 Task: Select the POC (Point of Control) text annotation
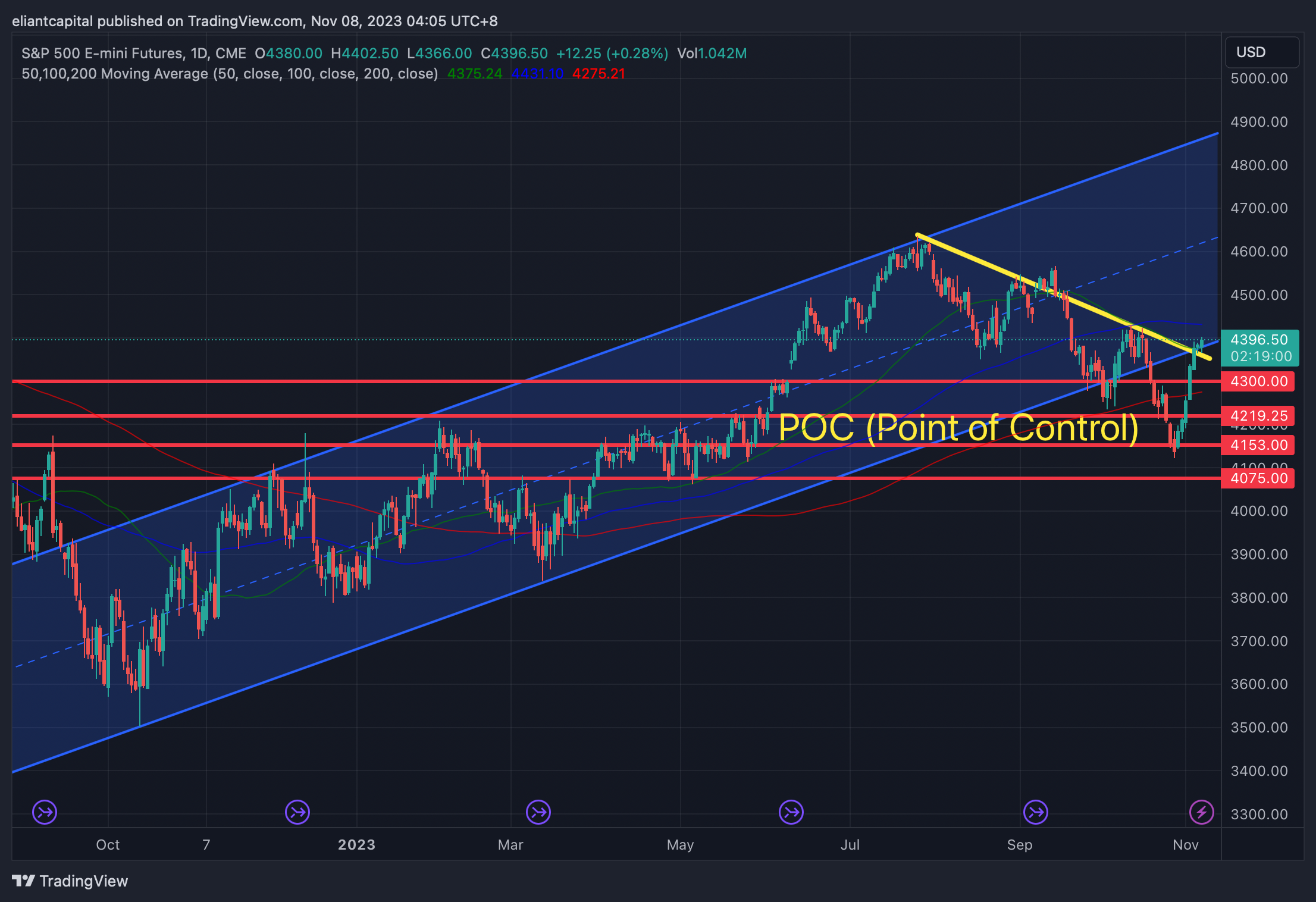pyautogui.click(x=958, y=428)
